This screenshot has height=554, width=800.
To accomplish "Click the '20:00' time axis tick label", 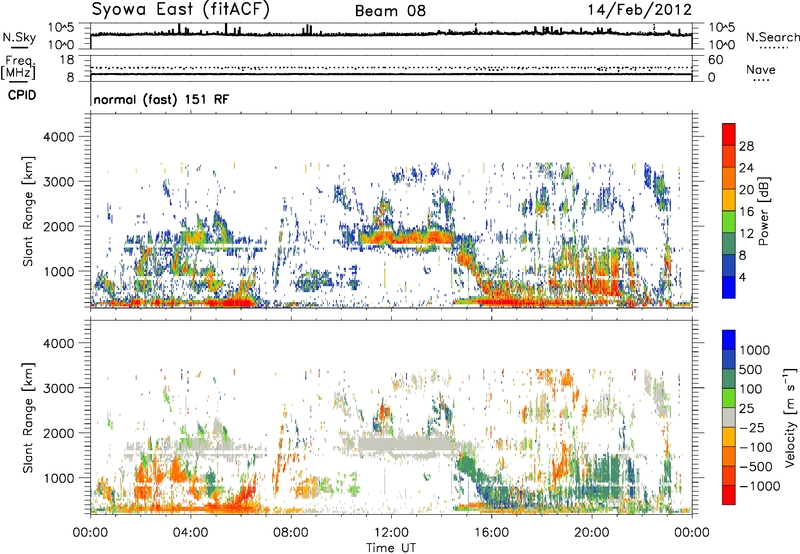I will pos(592,533).
